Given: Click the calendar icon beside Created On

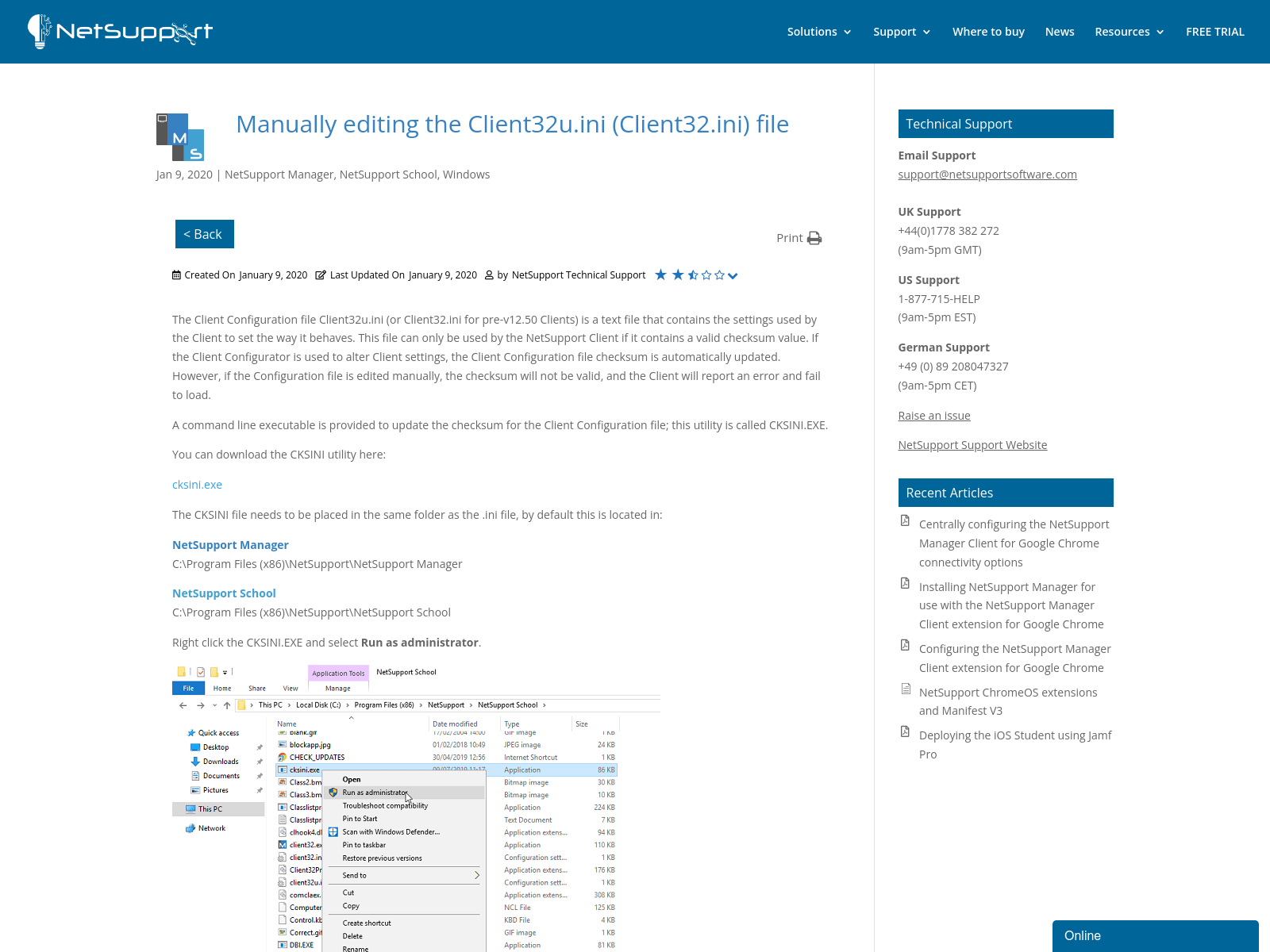Looking at the screenshot, I should pyautogui.click(x=176, y=275).
